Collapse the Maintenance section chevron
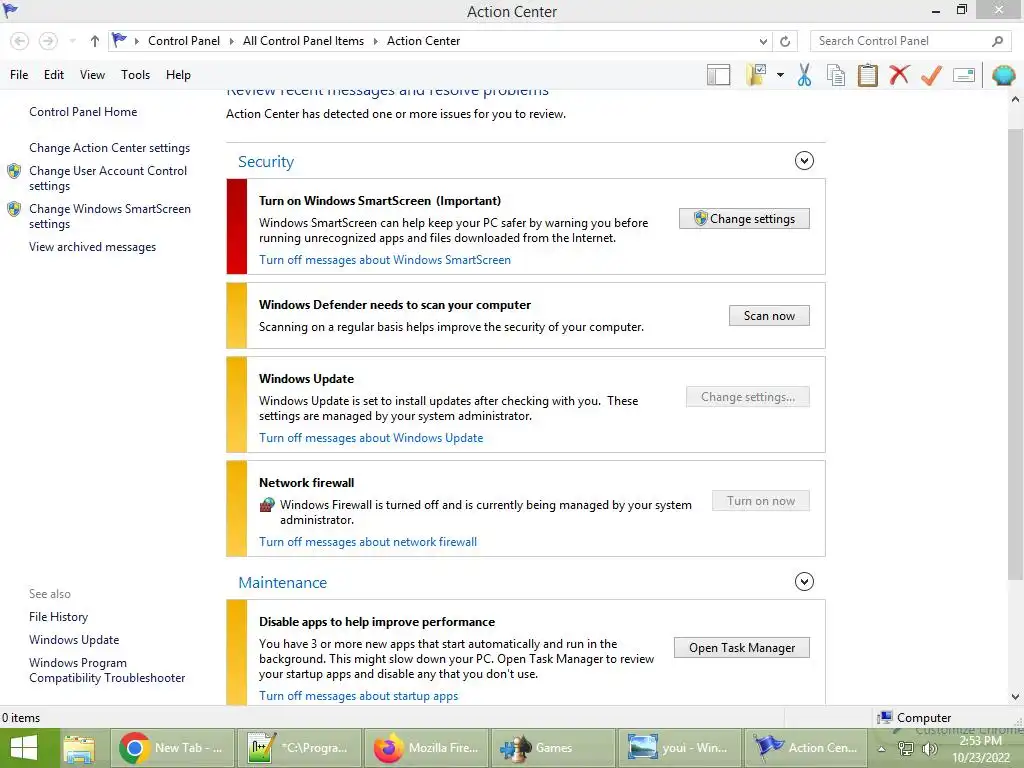The height and width of the screenshot is (768, 1024). [804, 581]
